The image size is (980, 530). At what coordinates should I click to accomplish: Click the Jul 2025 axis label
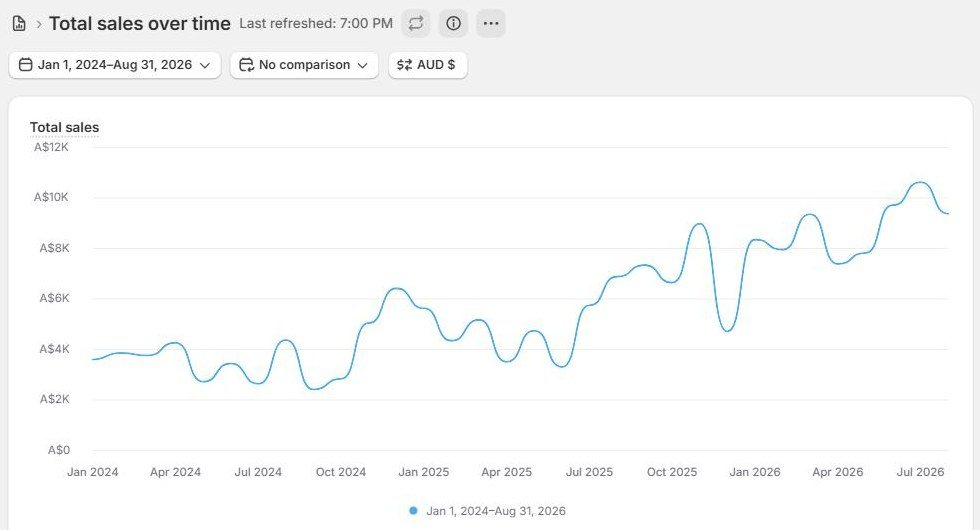589,472
